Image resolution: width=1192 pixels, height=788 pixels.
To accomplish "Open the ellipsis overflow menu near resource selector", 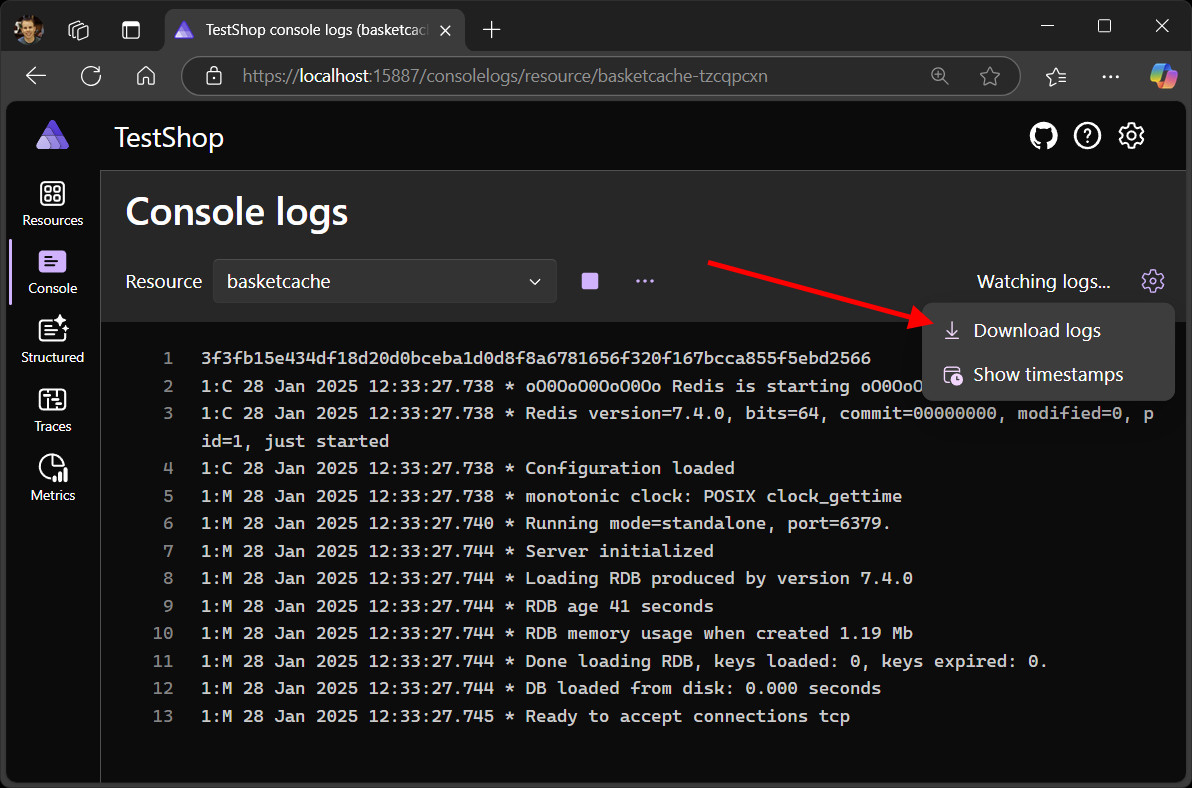I will point(644,281).
